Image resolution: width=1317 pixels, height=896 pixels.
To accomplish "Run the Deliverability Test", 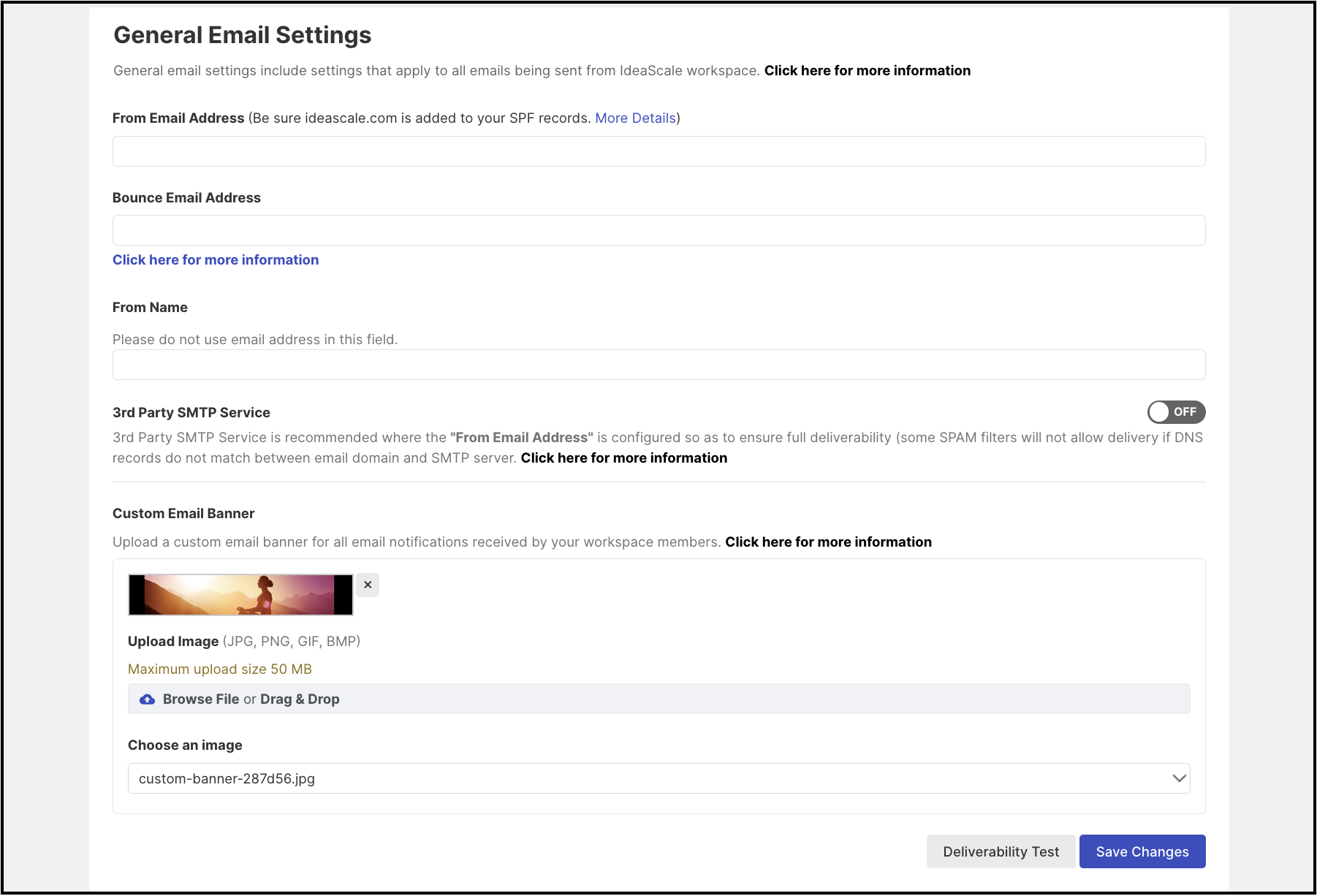I will pyautogui.click(x=1001, y=851).
